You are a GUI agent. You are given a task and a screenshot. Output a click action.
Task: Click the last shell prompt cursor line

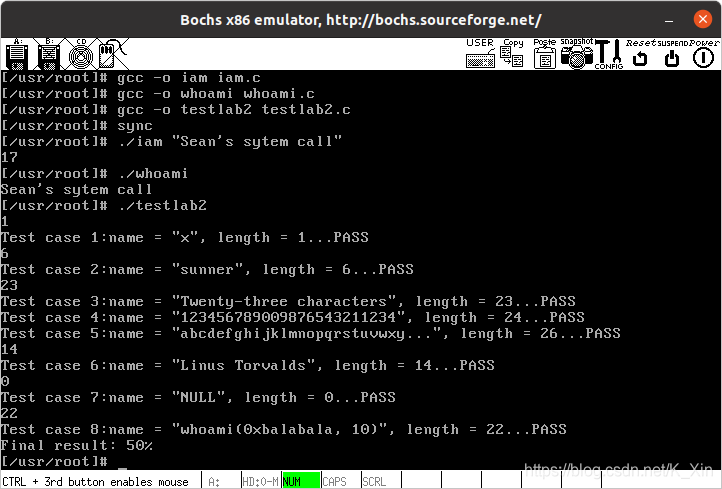pyautogui.click(x=64, y=461)
